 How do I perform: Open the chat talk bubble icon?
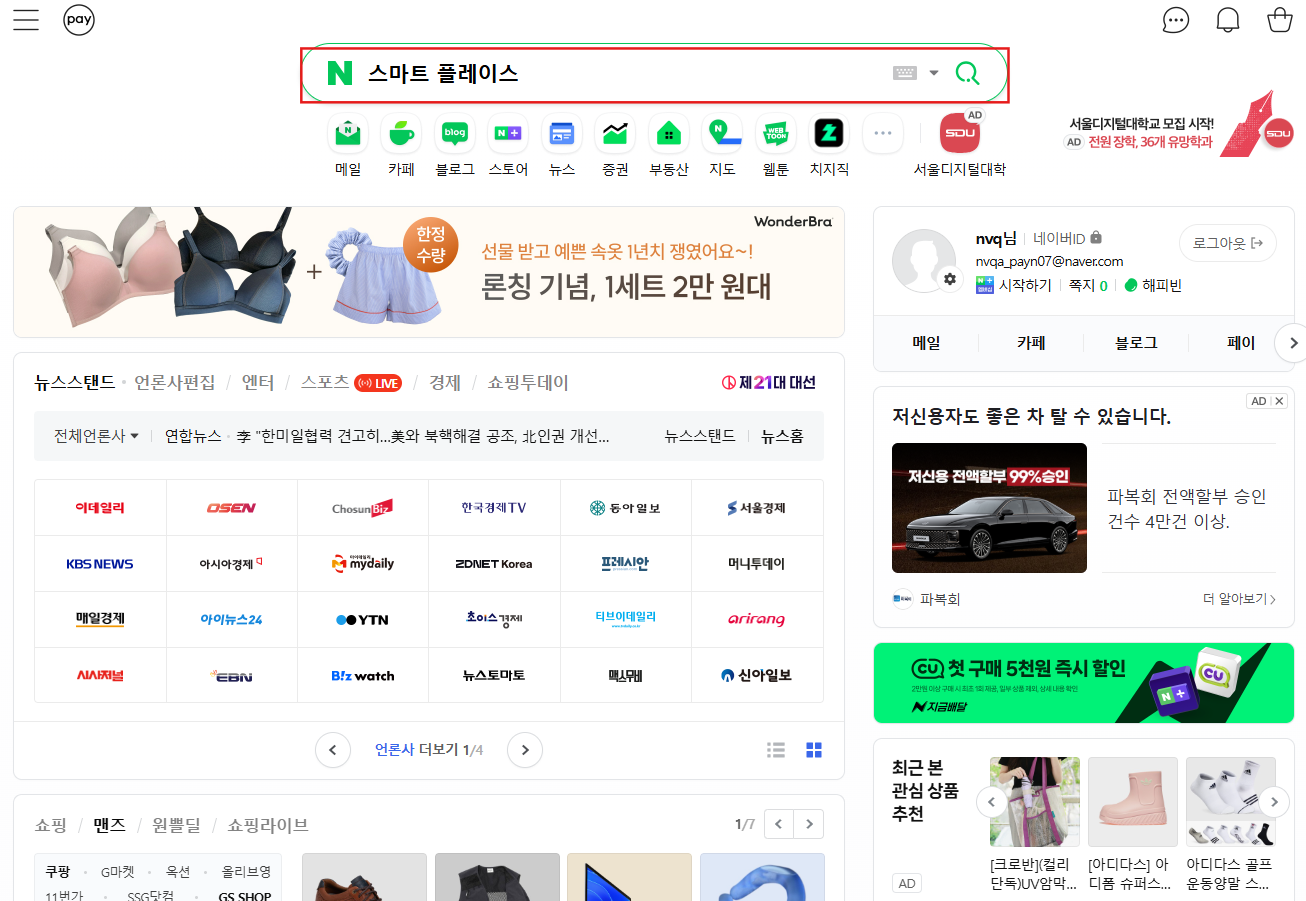pos(1177,20)
